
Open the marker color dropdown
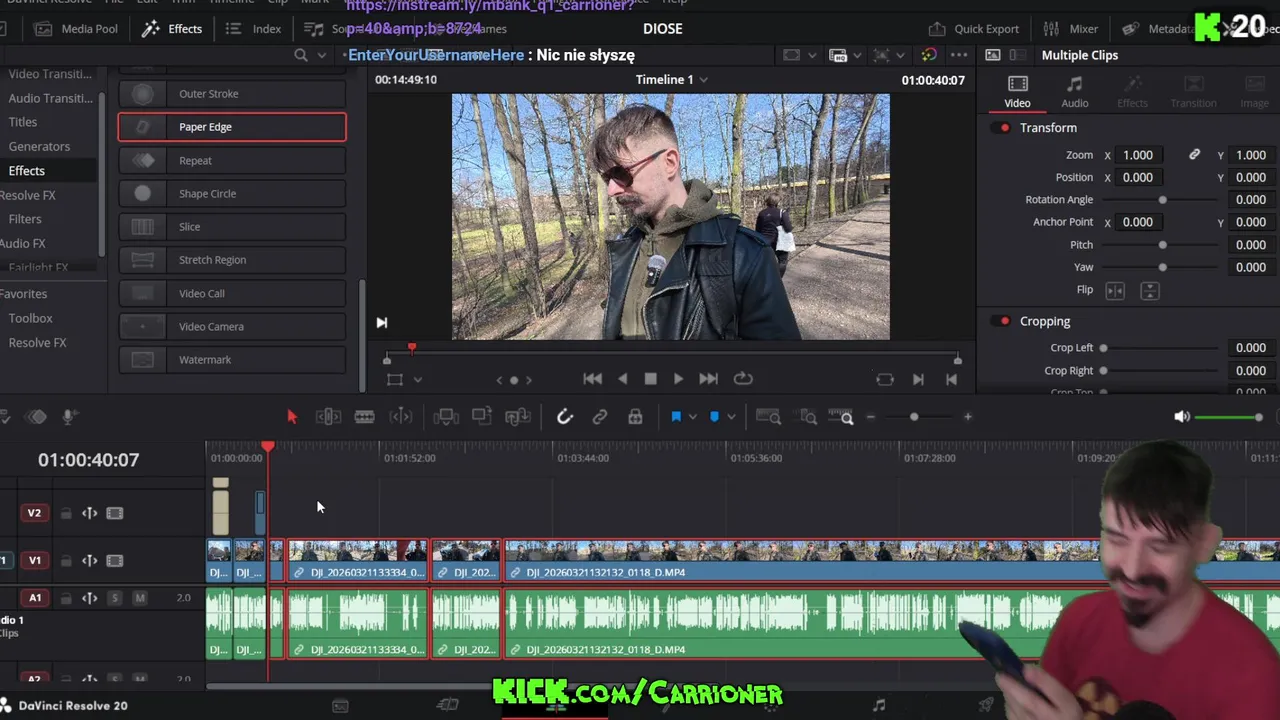(x=731, y=417)
